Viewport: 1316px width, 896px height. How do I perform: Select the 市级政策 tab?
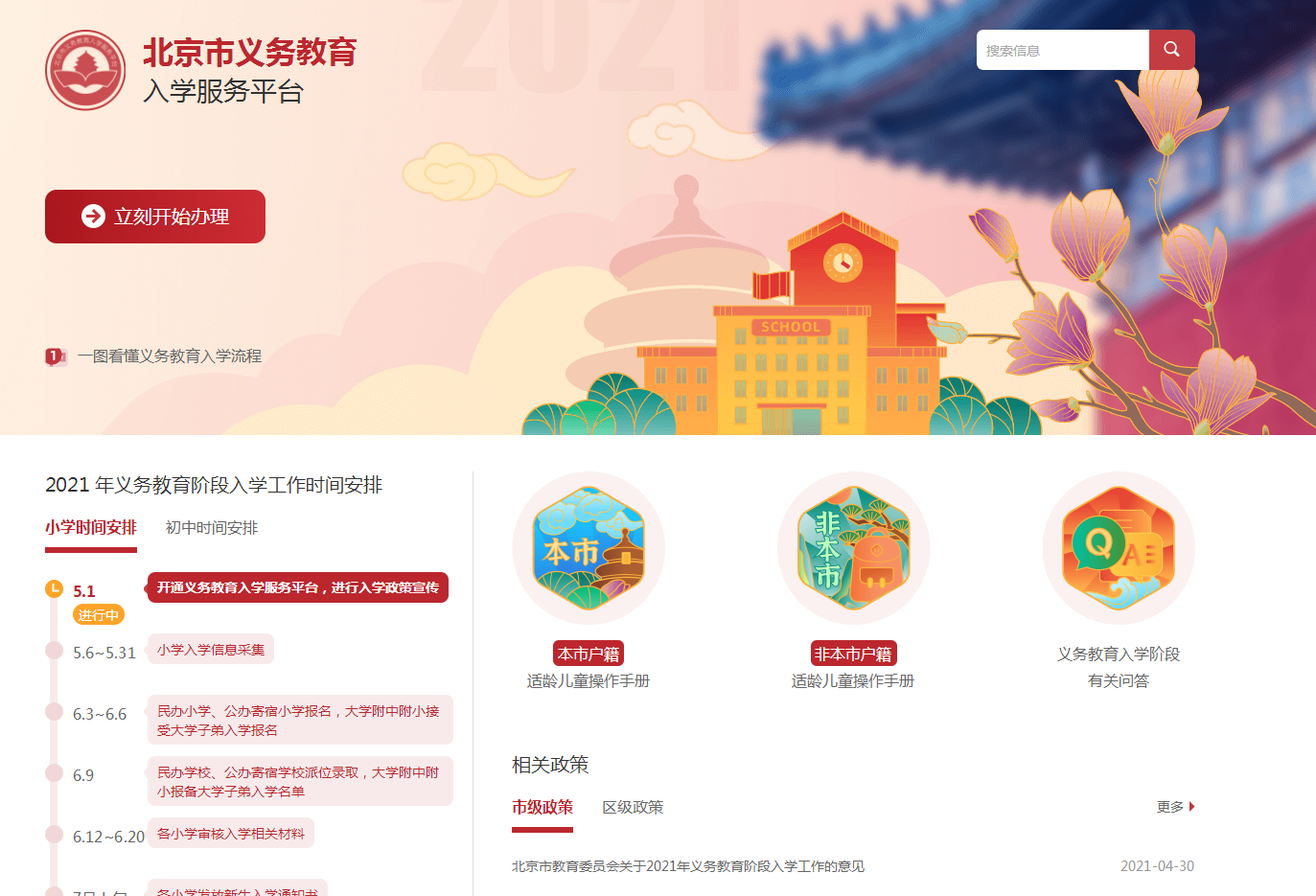click(x=543, y=808)
